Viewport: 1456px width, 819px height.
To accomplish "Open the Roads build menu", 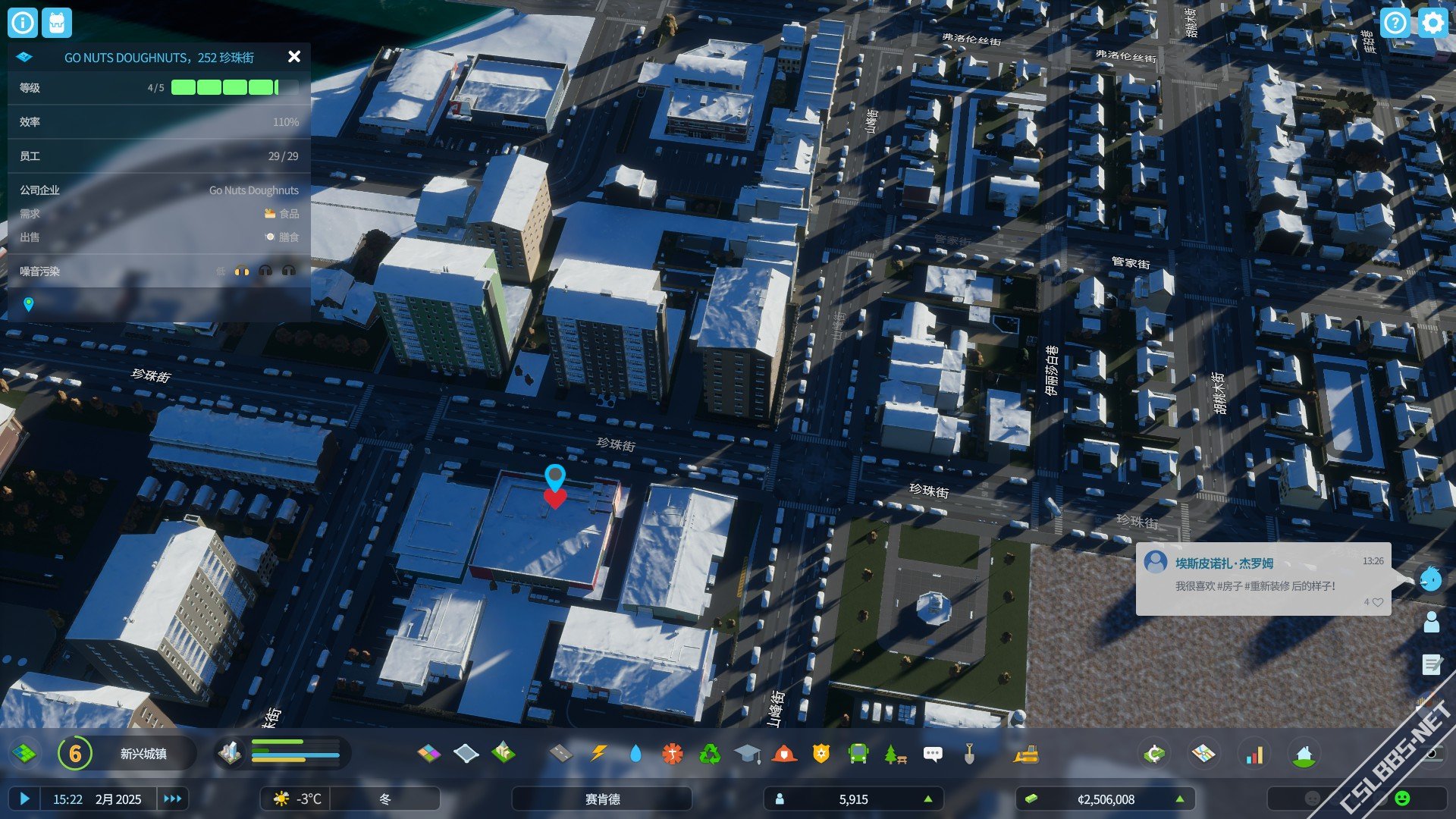I will pyautogui.click(x=560, y=753).
